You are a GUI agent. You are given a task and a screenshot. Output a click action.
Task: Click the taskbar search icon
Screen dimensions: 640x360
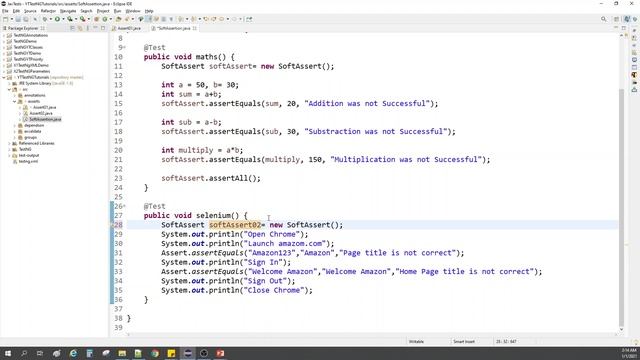click(x=24, y=353)
